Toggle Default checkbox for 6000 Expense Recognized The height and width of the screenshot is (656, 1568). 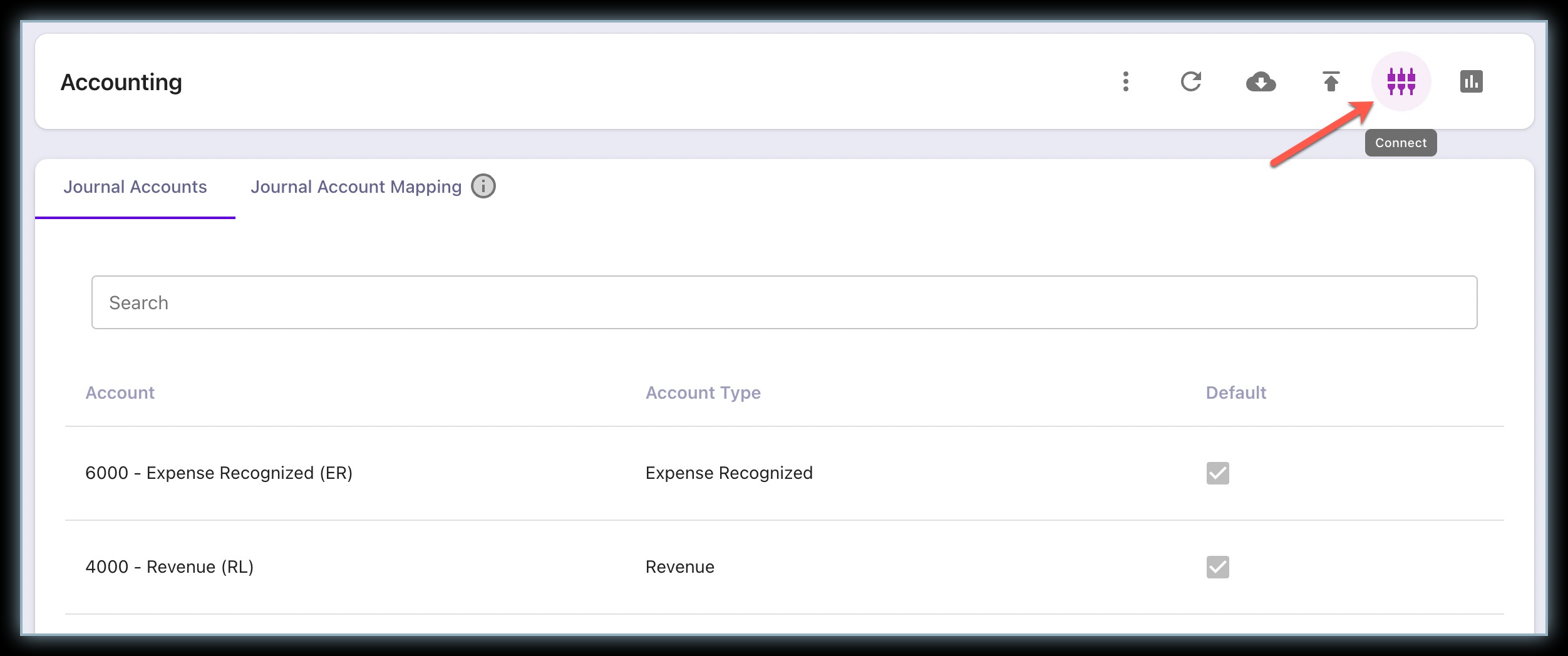pos(1218,473)
